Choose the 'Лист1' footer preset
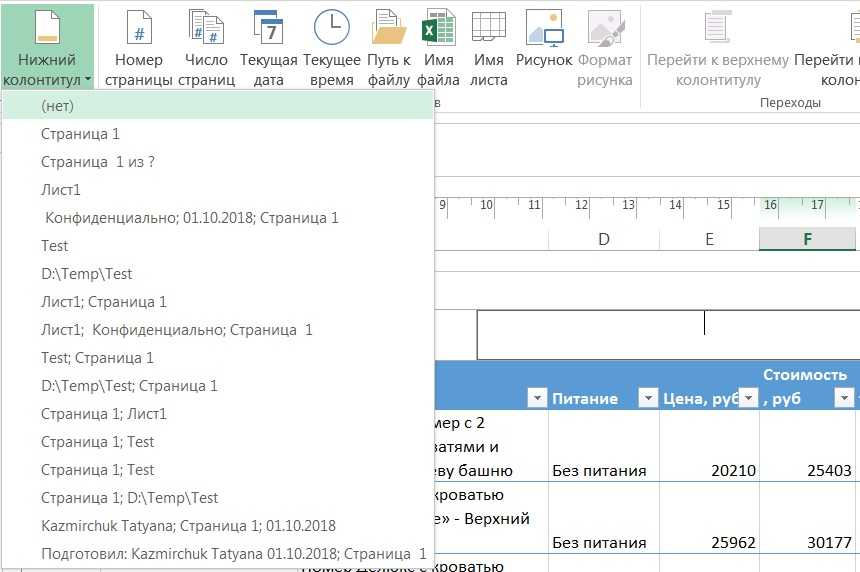860x572 pixels. point(218,190)
